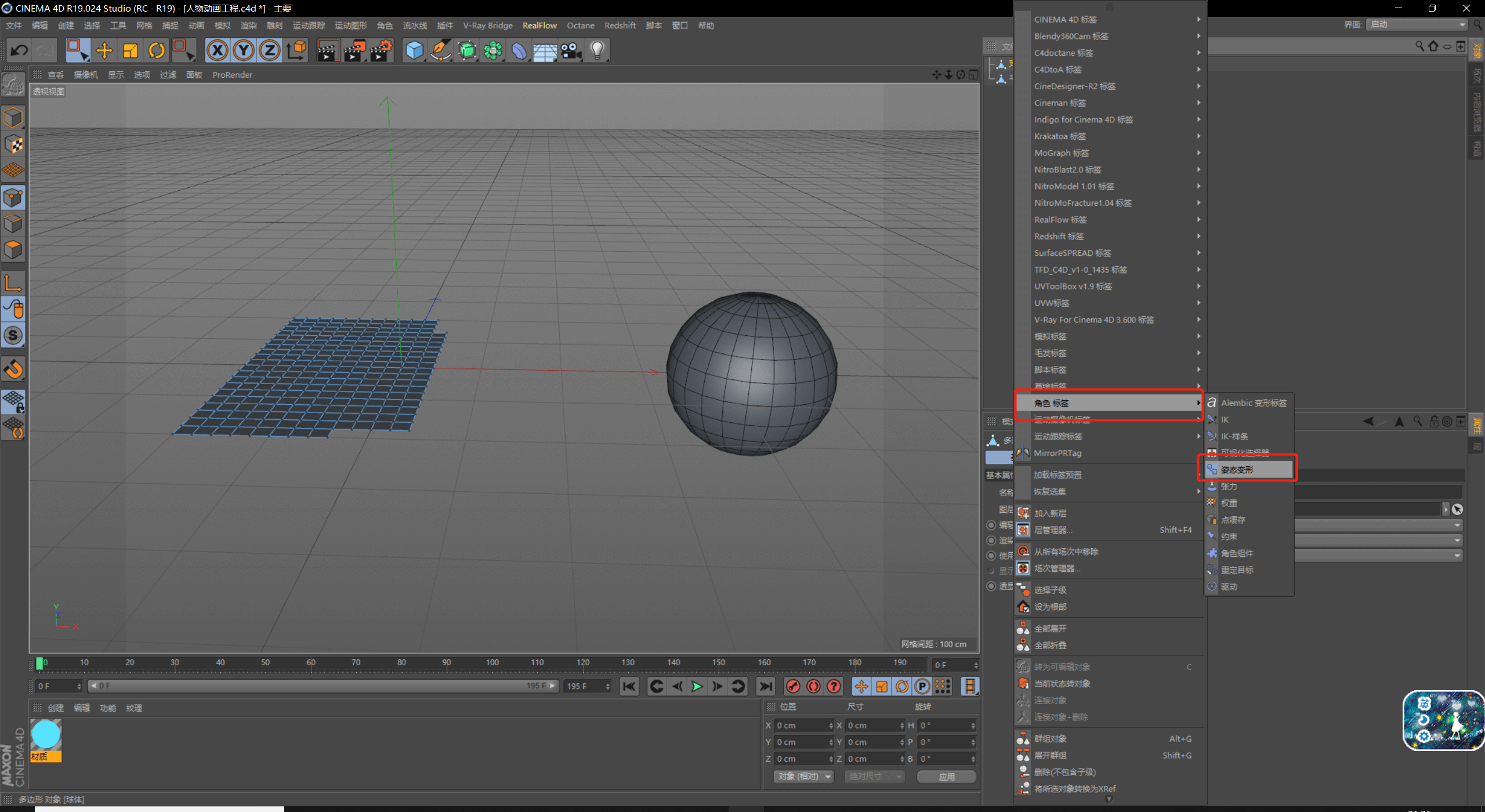Choose 姿态变形 tag from submenu

point(1248,470)
